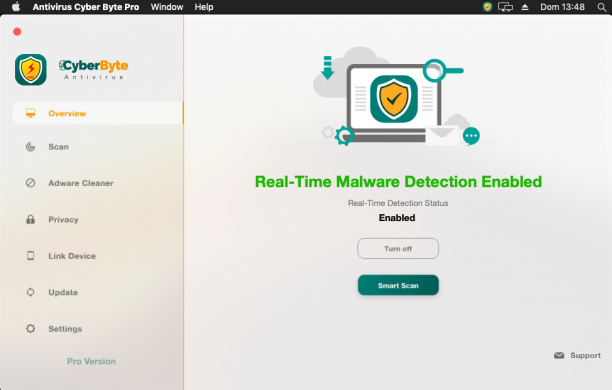Image resolution: width=612 pixels, height=390 pixels.
Task: Click the shield checkmark illustration
Action: tap(394, 99)
